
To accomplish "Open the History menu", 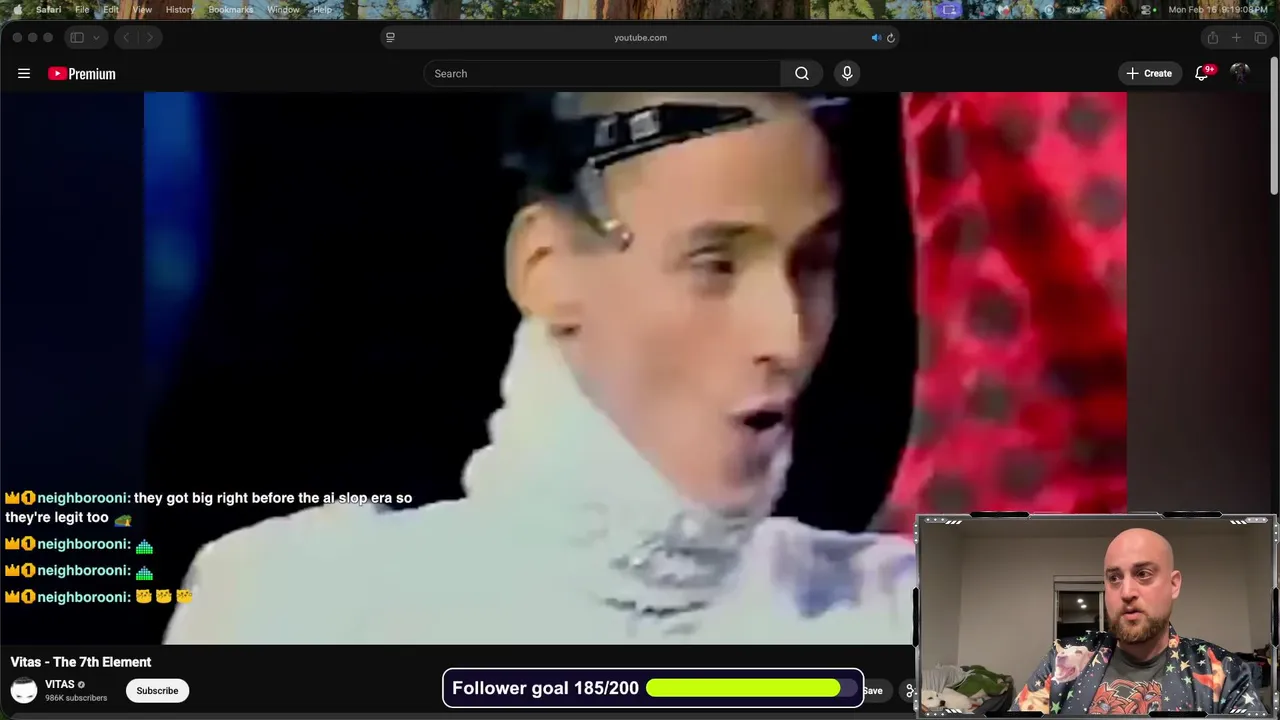I will (180, 9).
